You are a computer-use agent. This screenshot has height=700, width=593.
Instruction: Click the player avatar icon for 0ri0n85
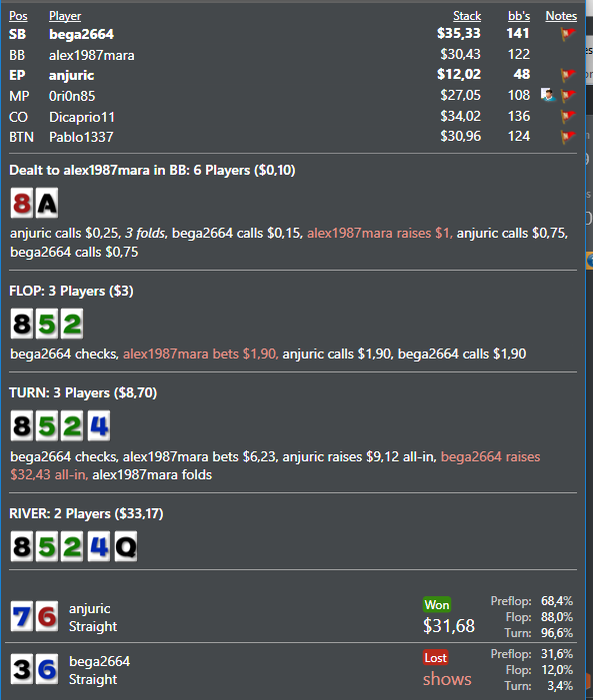[548, 95]
